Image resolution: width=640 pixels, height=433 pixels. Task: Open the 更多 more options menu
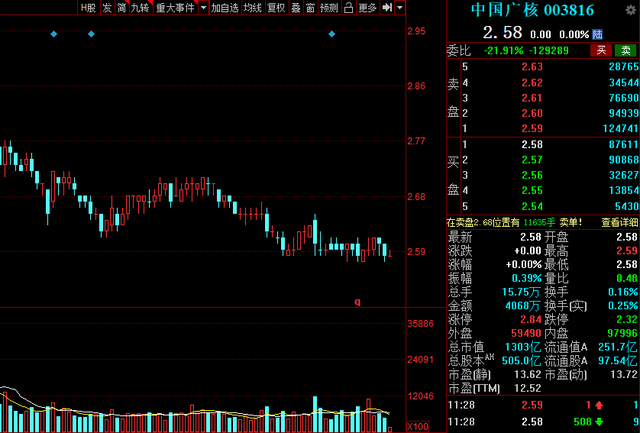click(367, 8)
